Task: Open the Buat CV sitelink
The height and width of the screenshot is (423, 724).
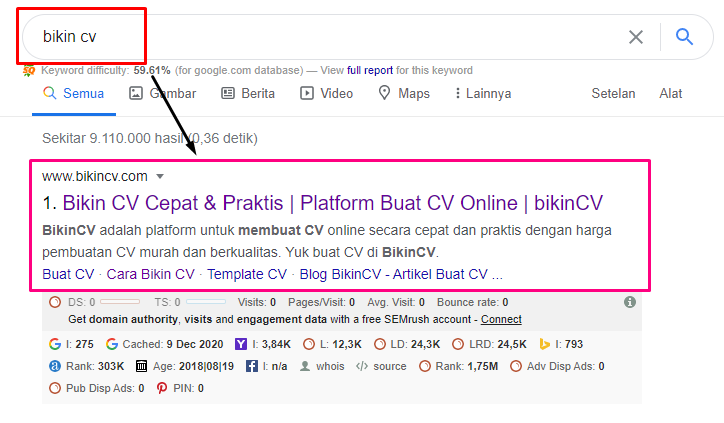Action: (68, 274)
